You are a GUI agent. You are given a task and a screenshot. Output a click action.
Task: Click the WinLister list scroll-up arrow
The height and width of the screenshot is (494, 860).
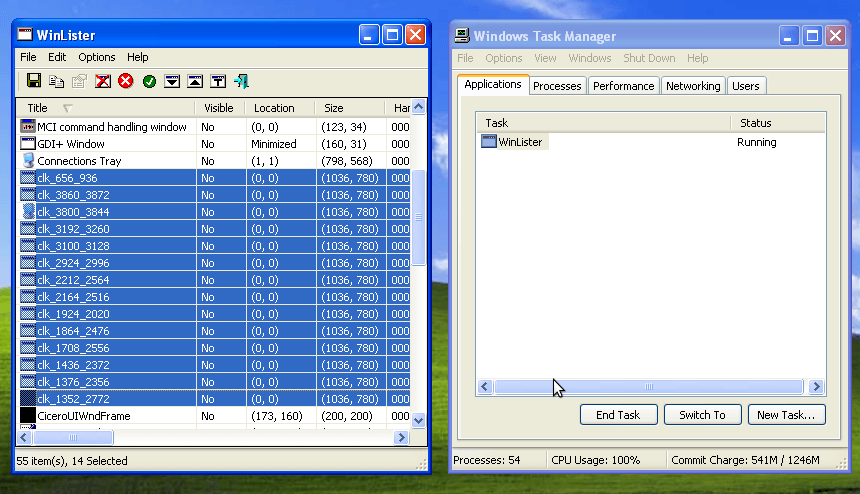418,107
